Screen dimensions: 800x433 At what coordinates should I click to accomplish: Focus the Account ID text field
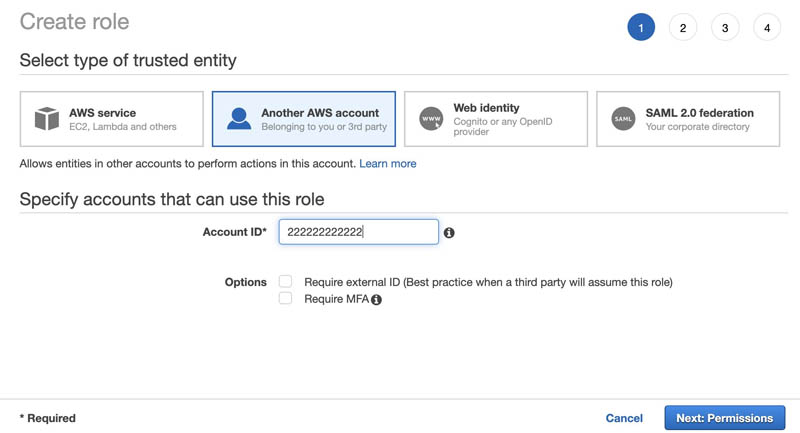(359, 232)
